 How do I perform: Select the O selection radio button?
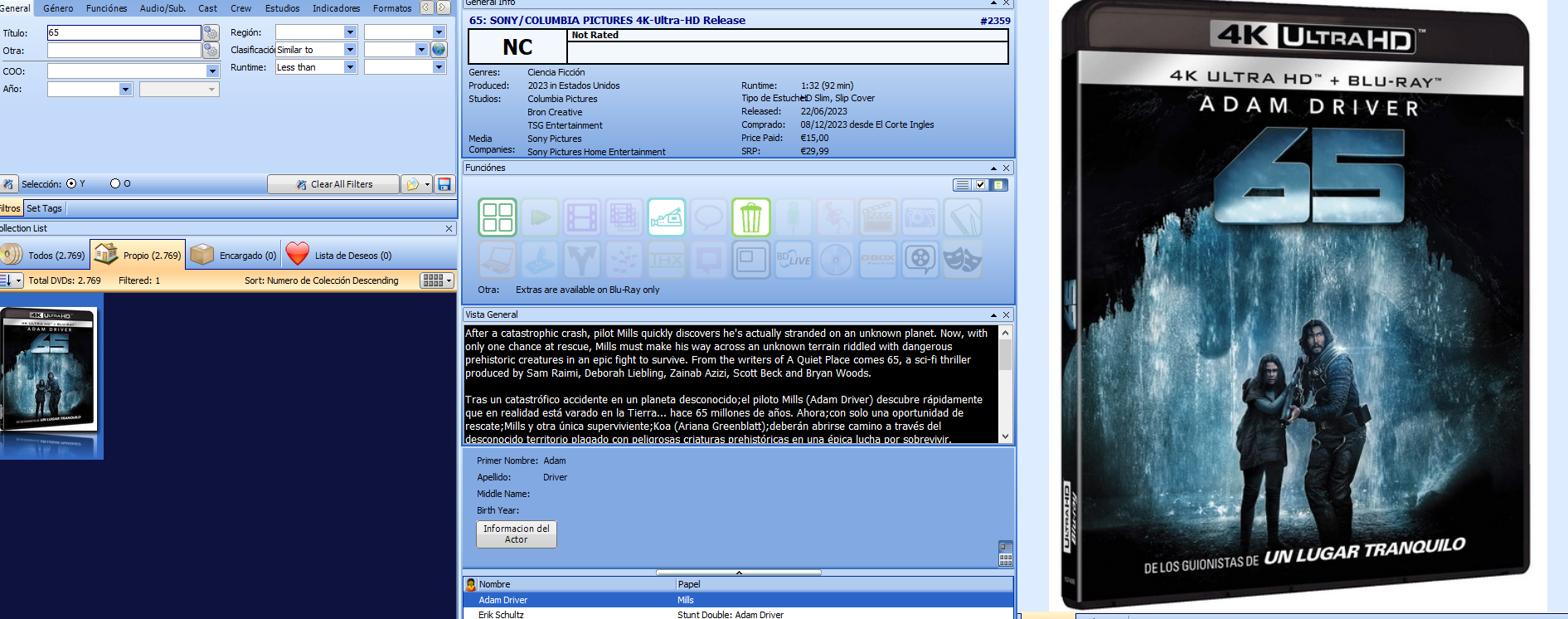[115, 183]
